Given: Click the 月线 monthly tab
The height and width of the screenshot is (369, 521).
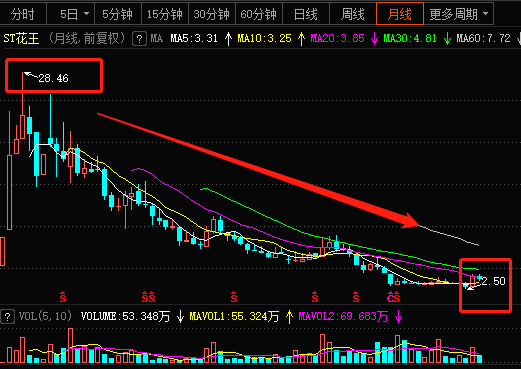Looking at the screenshot, I should (400, 14).
